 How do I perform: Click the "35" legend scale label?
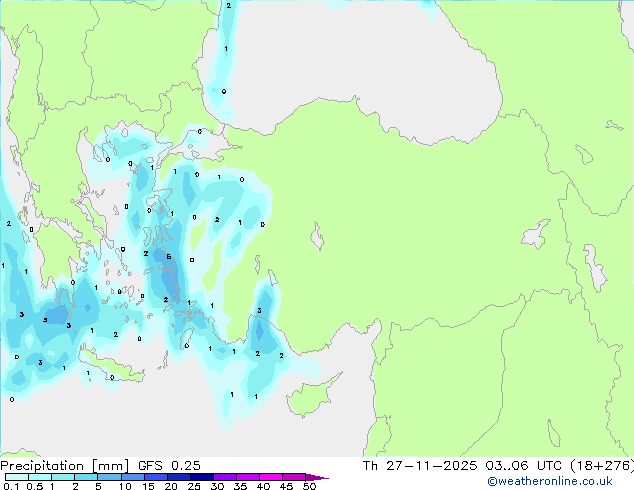[x=240, y=486]
